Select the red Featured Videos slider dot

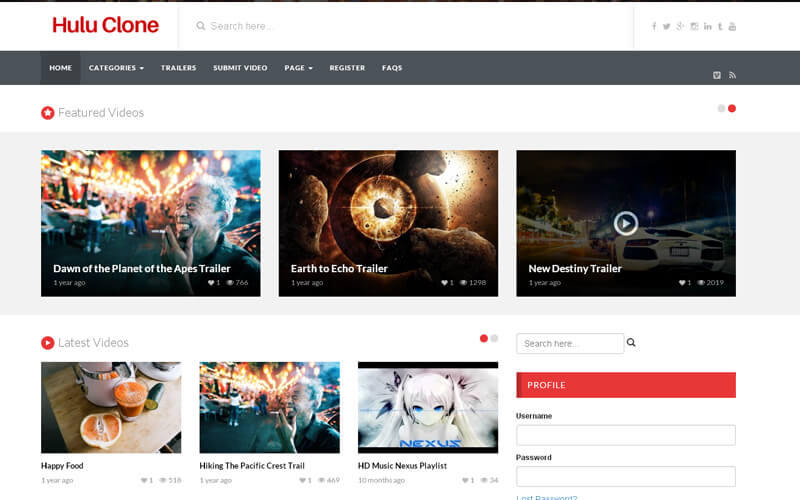[732, 108]
